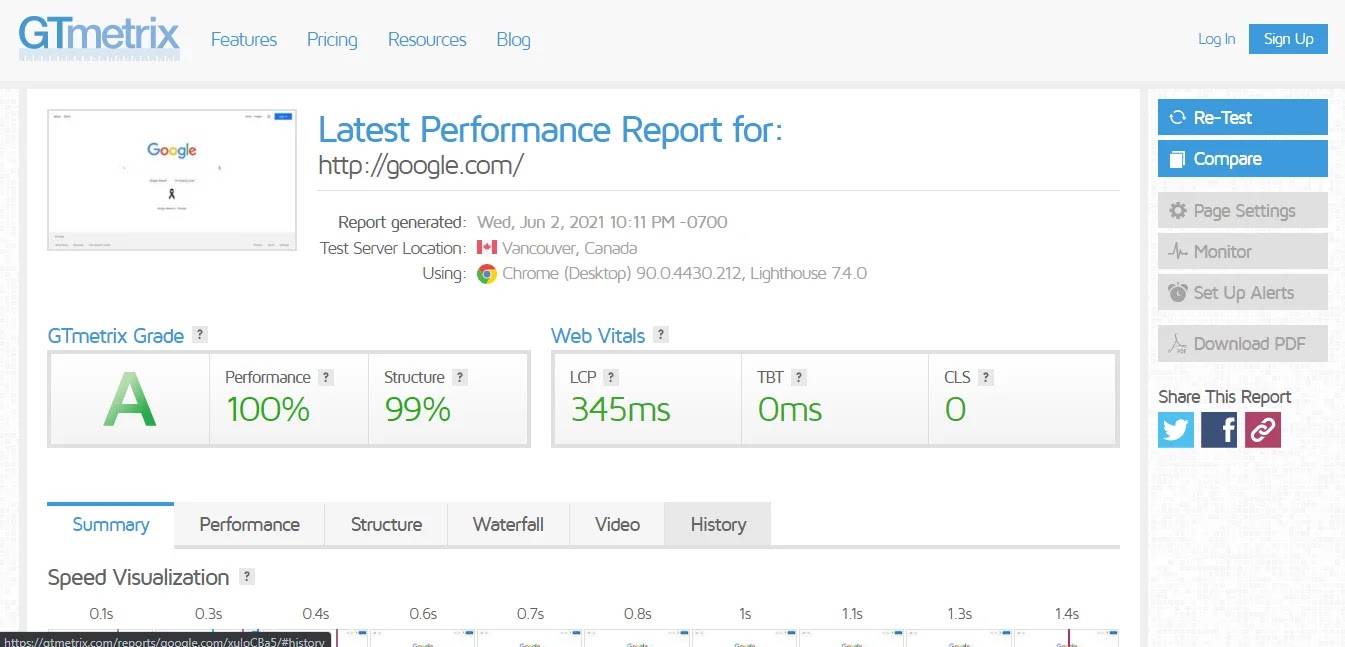Click the 1.4s timeline label
Image resolution: width=1345 pixels, height=647 pixels.
[x=1066, y=613]
